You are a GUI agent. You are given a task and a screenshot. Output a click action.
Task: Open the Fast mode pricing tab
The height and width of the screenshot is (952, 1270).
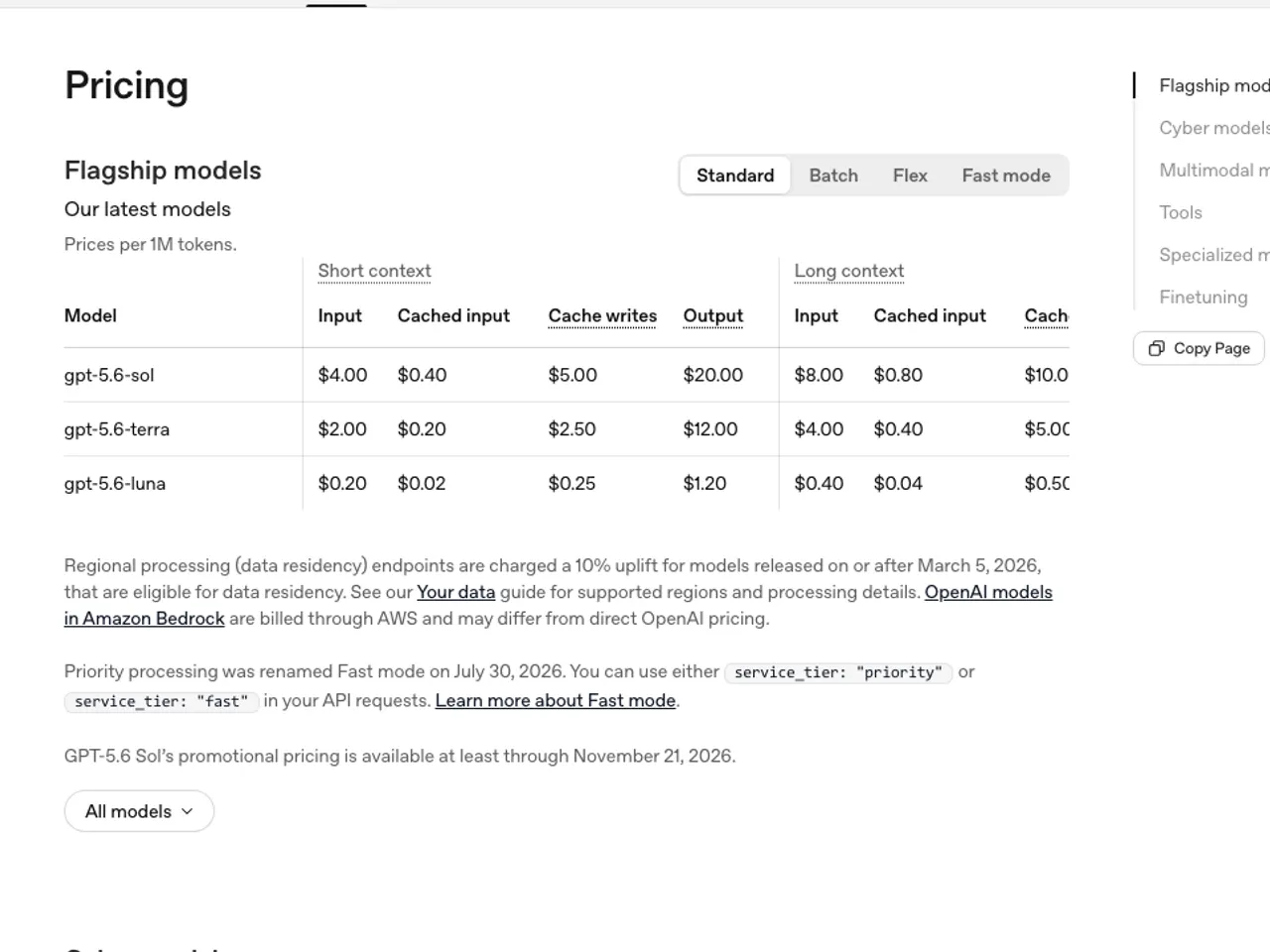point(1006,176)
